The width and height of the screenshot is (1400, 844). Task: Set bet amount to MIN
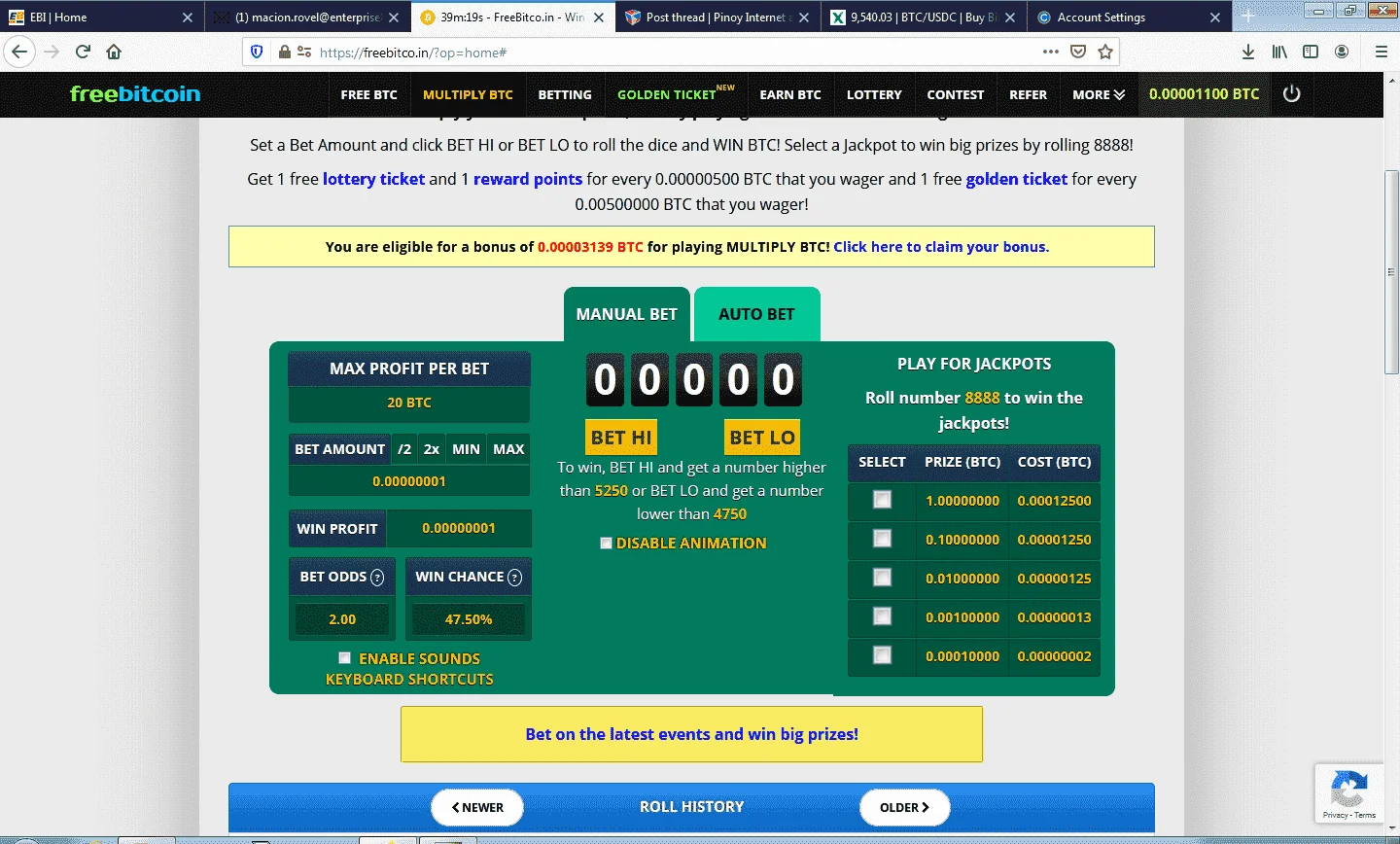click(466, 449)
